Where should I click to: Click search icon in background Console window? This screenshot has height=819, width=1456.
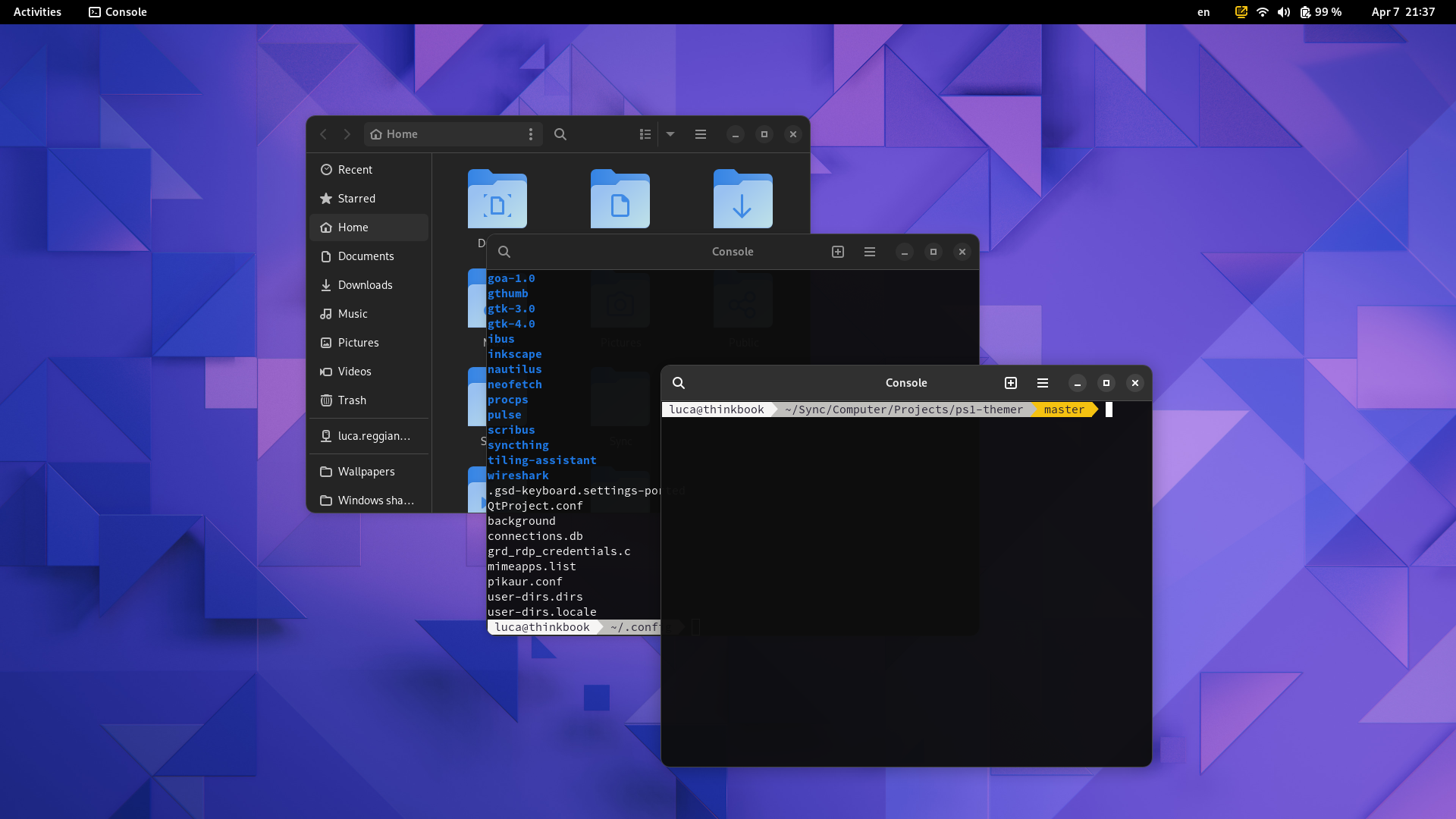click(504, 252)
